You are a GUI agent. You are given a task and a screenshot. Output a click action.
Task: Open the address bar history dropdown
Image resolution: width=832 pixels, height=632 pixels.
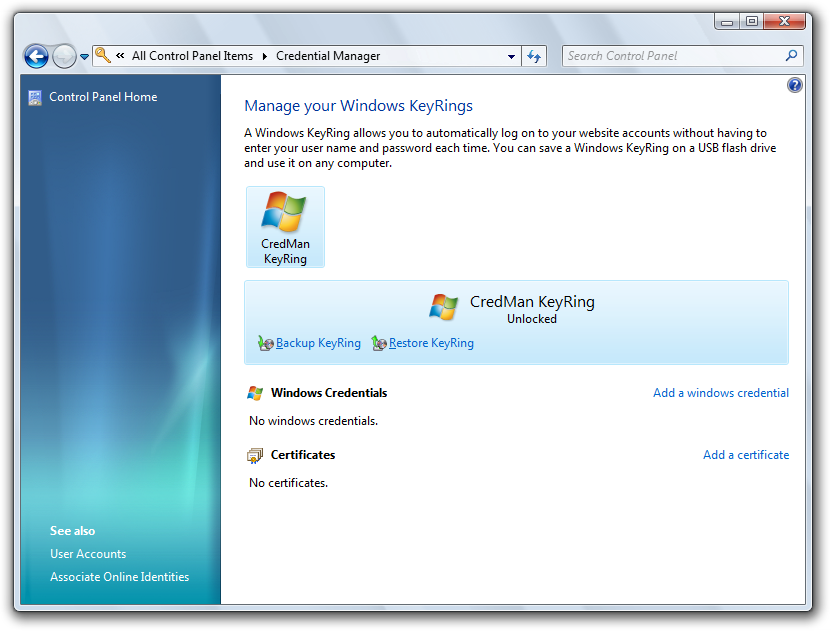point(511,56)
